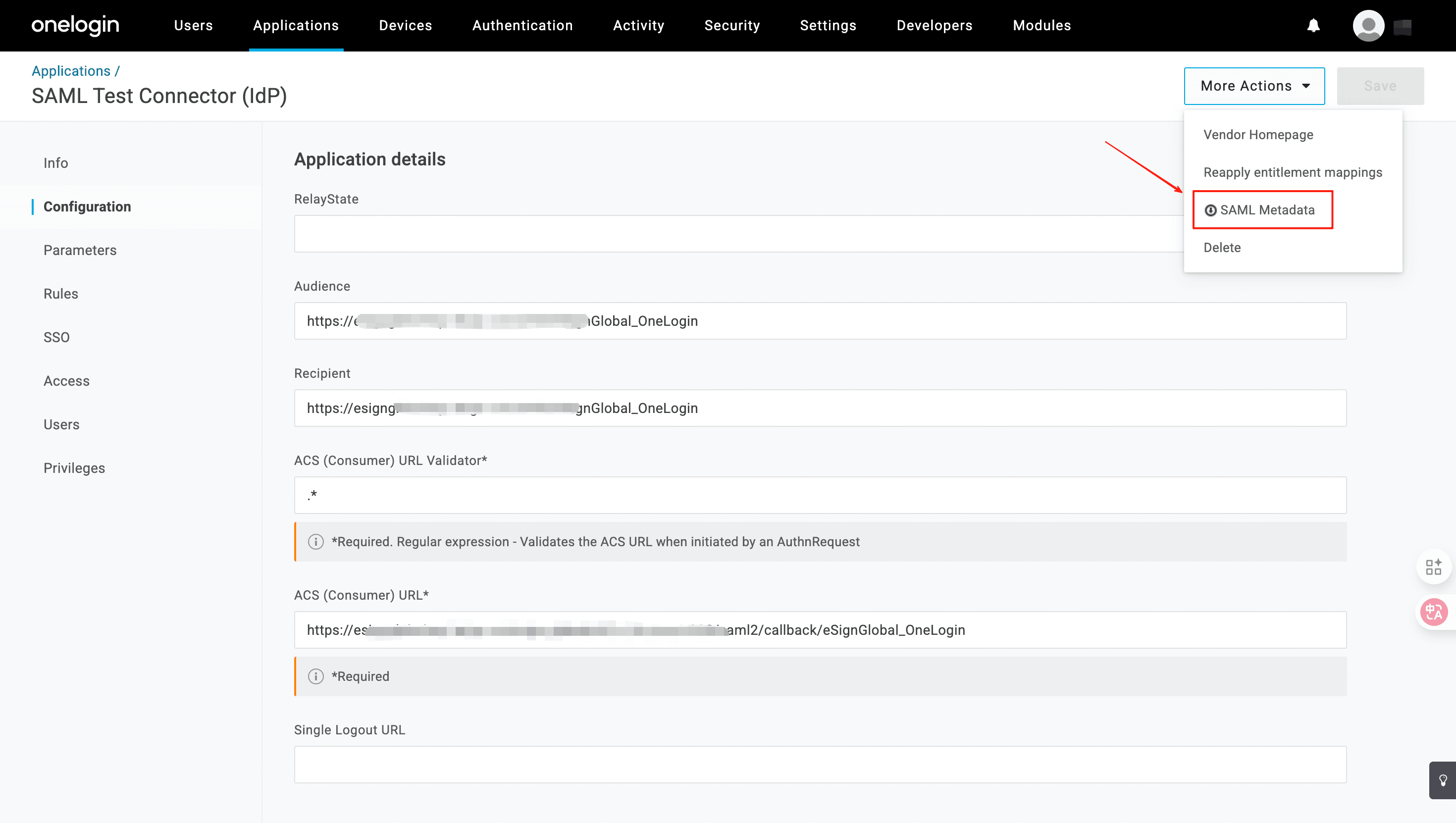This screenshot has height=823, width=1456.
Task: Click info icon beside ACS validator hint
Action: tap(315, 542)
